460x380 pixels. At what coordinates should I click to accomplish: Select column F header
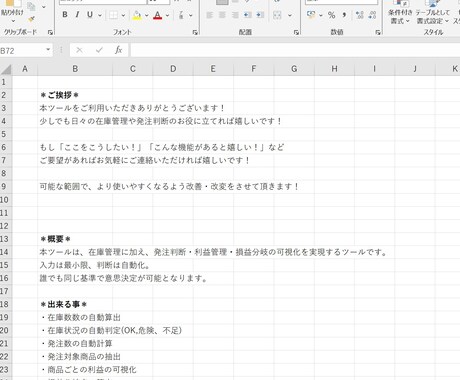pos(254,69)
